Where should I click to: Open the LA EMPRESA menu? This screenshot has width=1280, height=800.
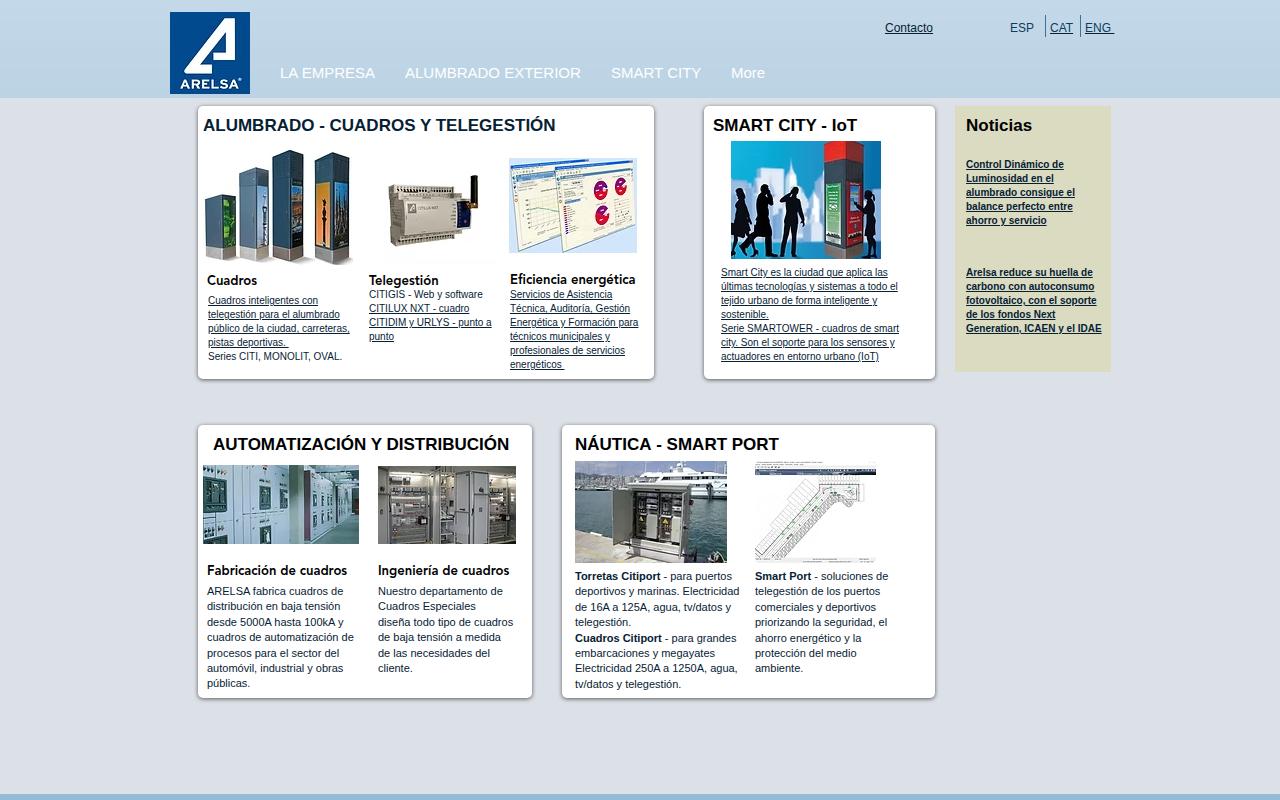click(327, 73)
